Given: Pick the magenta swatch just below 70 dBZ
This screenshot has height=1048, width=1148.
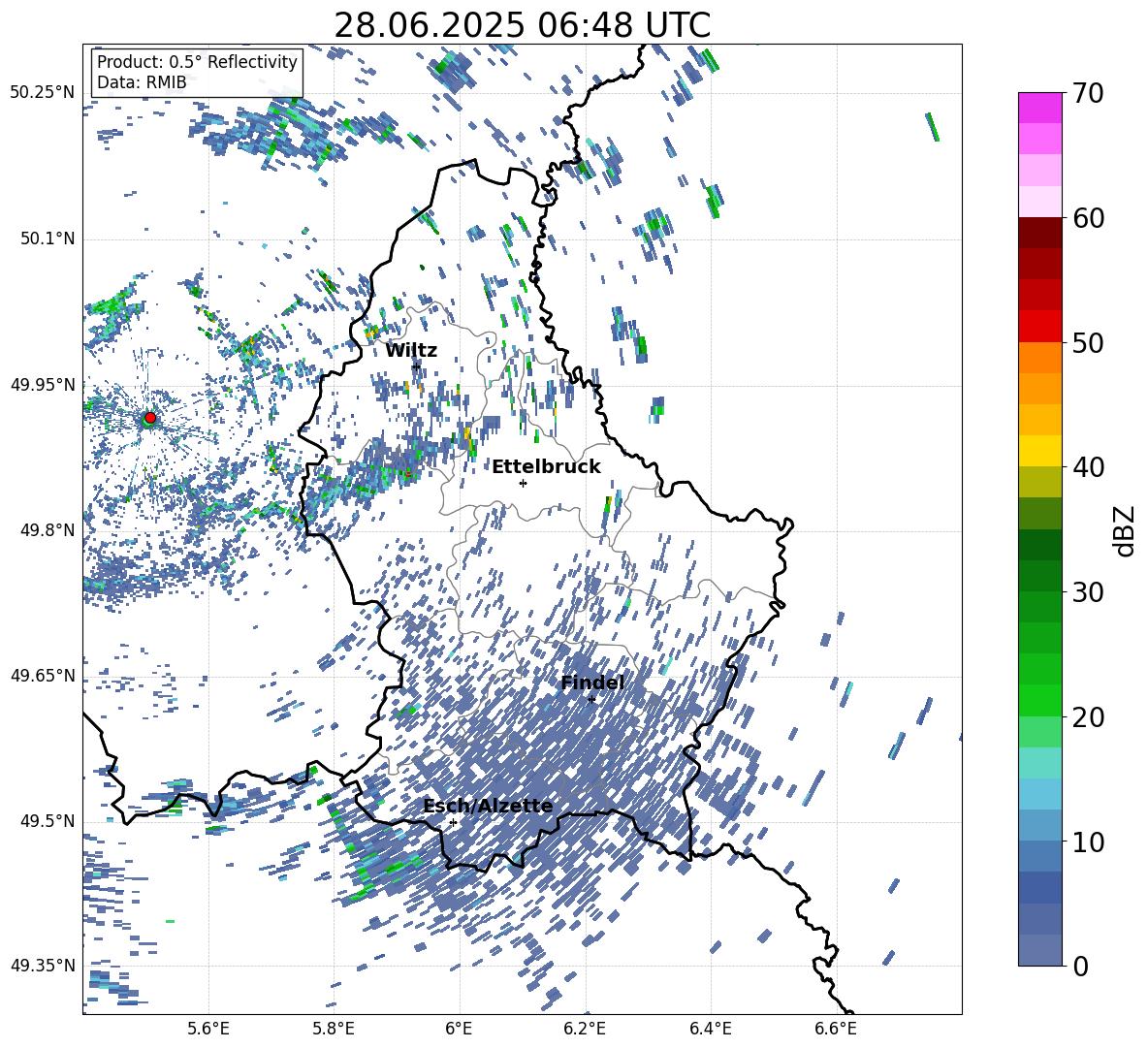Looking at the screenshot, I should 1039,108.
